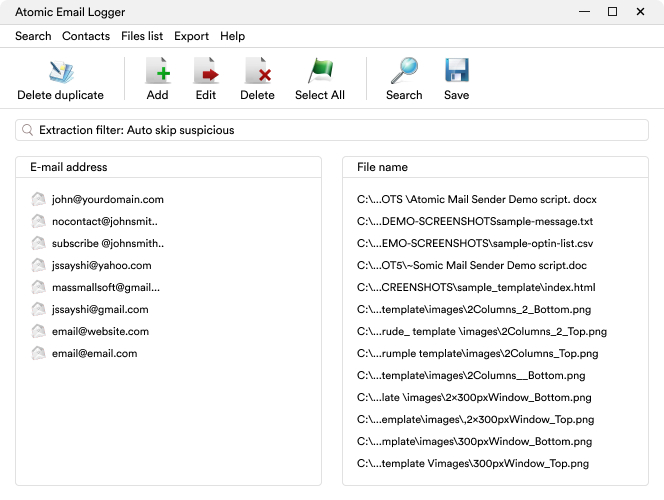Screen dimensions: 664x500
Task: Start search with magnifier toolbar icon
Action: [404, 72]
